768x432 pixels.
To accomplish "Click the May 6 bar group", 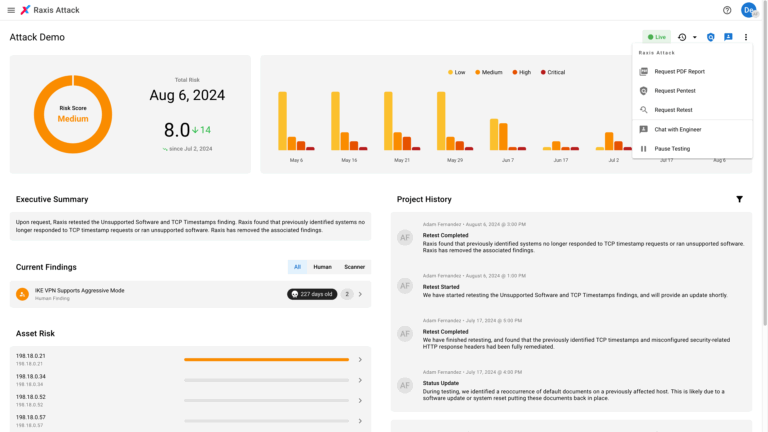I will click(x=296, y=120).
